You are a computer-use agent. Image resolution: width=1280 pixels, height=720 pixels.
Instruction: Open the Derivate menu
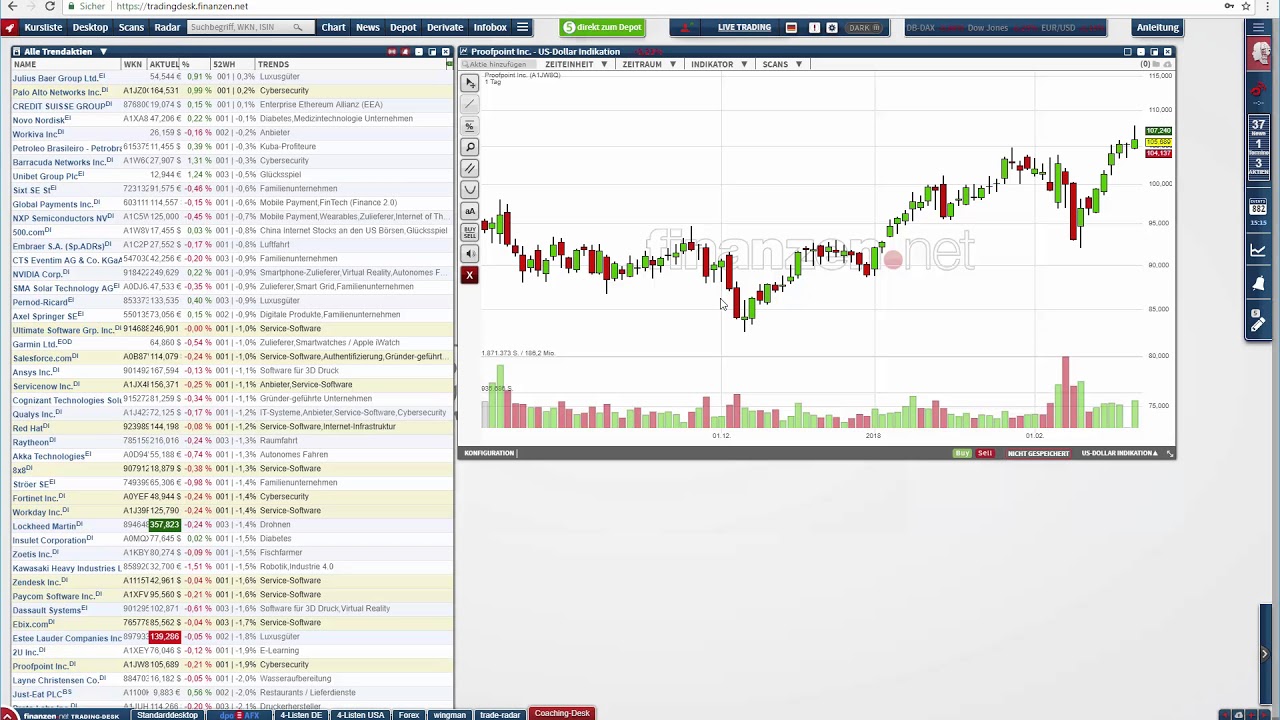point(445,28)
